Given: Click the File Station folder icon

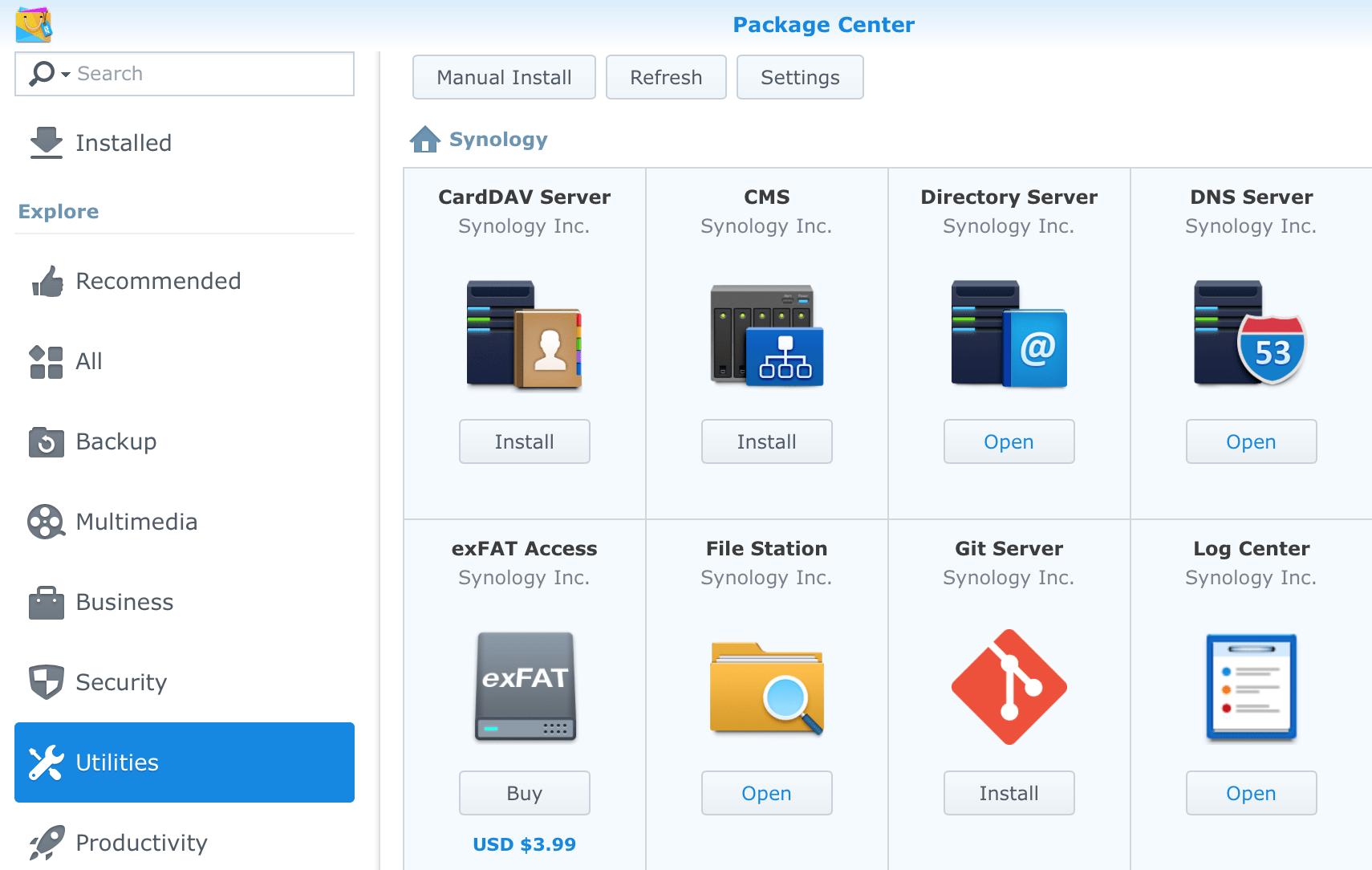Looking at the screenshot, I should click(767, 688).
